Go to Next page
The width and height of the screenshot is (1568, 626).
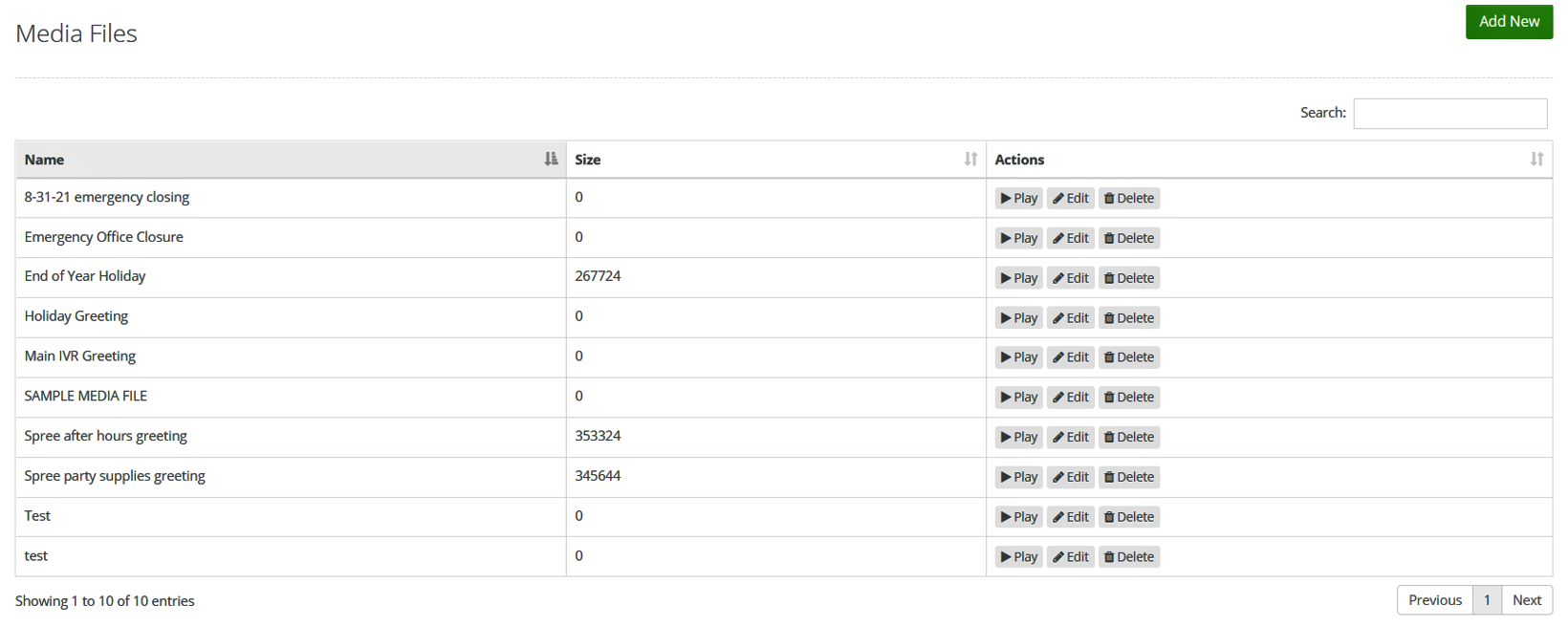[x=1526, y=600]
